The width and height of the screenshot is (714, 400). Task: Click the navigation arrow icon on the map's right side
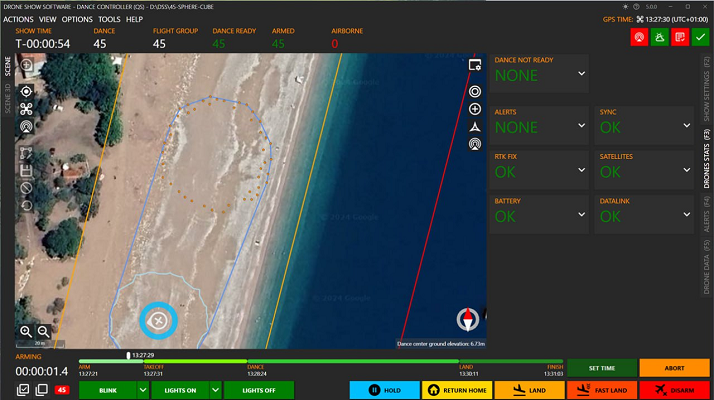pyautogui.click(x=475, y=127)
